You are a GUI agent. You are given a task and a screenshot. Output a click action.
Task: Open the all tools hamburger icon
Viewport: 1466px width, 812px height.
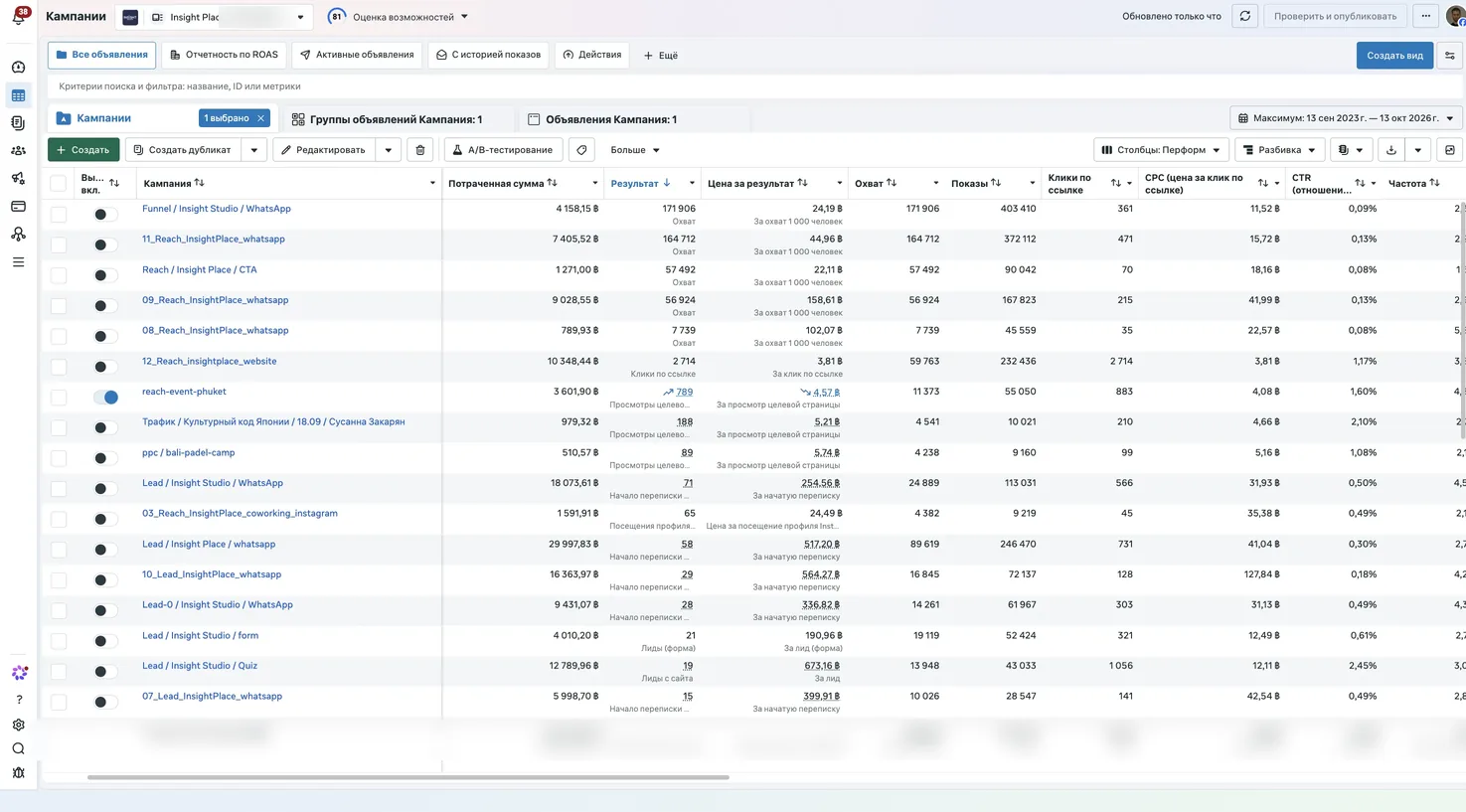pyautogui.click(x=18, y=262)
